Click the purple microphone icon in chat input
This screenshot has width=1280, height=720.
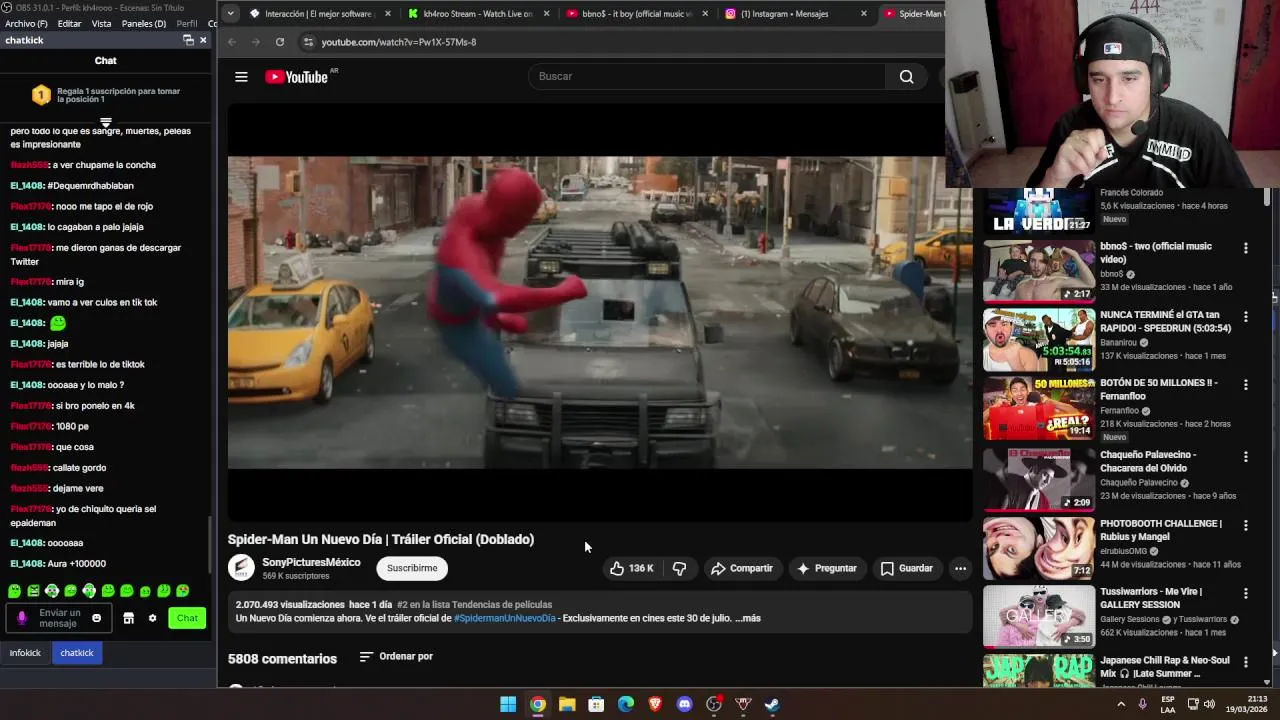point(22,618)
